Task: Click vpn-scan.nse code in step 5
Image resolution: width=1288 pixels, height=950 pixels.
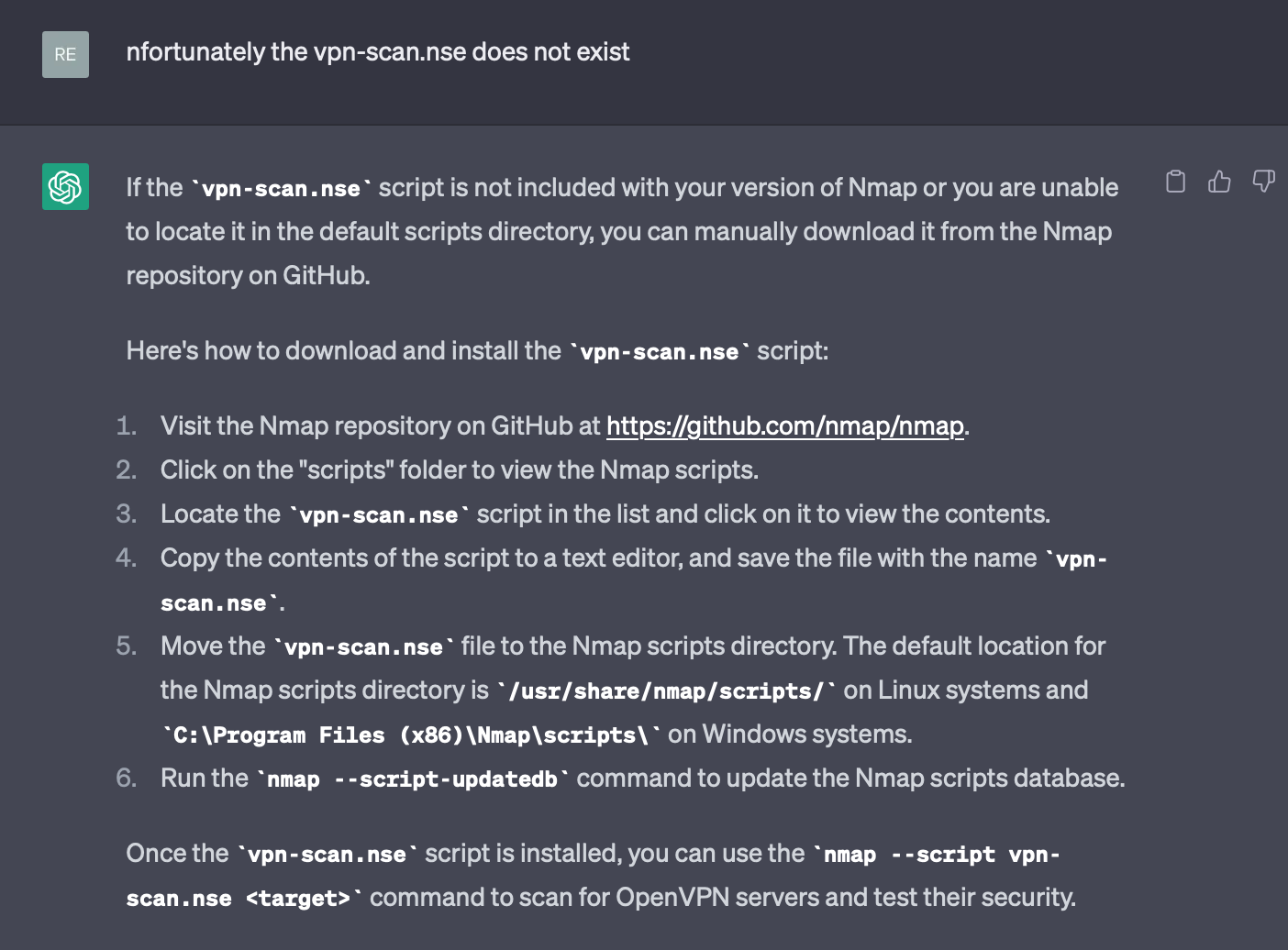Action: tap(363, 646)
